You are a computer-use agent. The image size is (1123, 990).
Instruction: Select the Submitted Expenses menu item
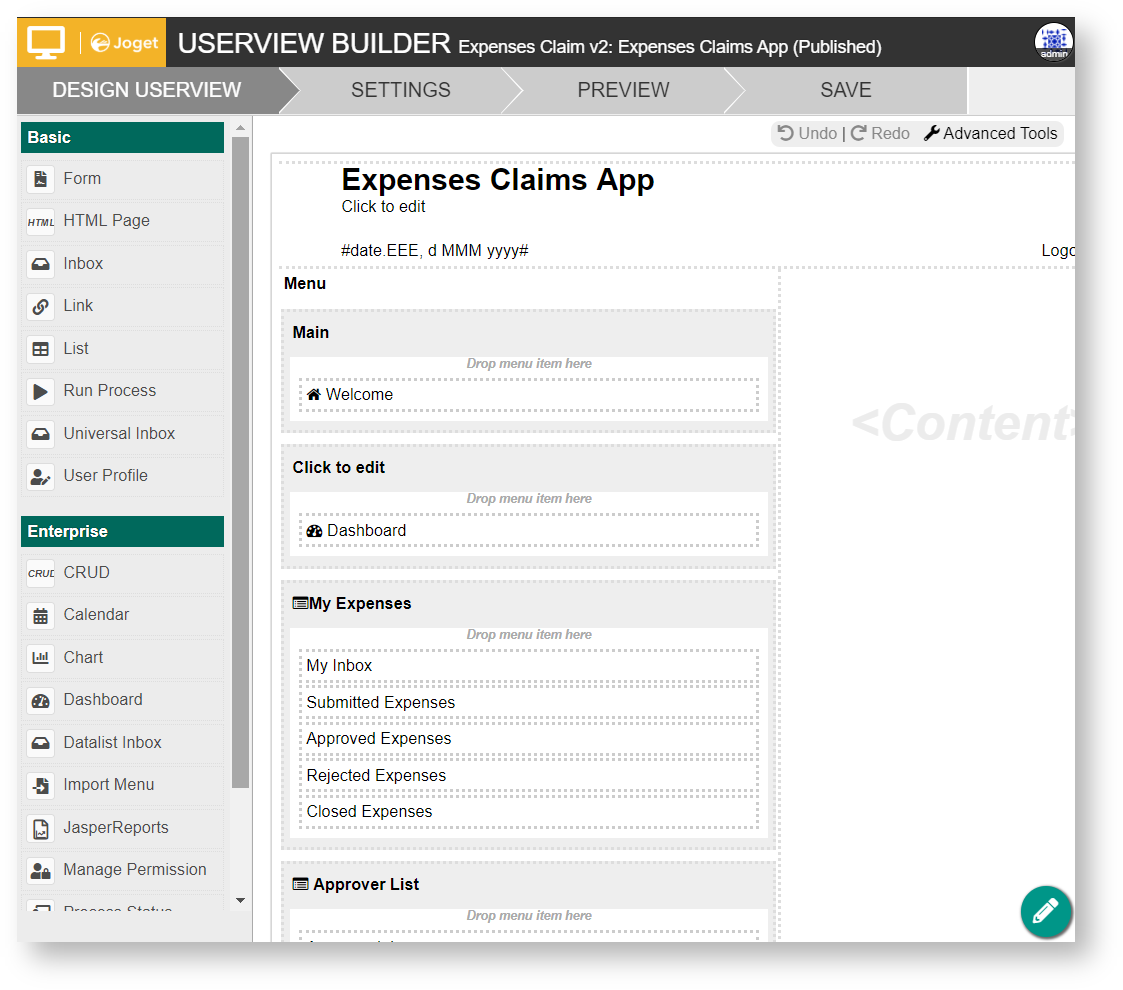(529, 703)
